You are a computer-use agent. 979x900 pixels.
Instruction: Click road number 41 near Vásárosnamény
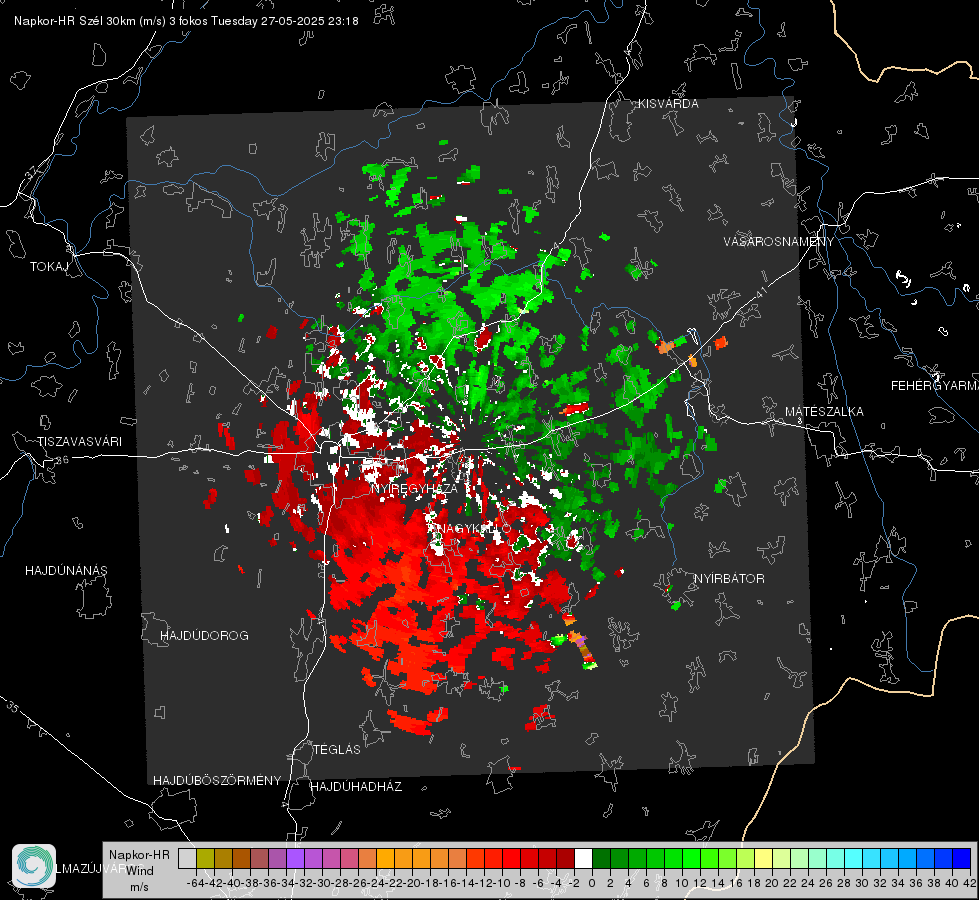[761, 292]
